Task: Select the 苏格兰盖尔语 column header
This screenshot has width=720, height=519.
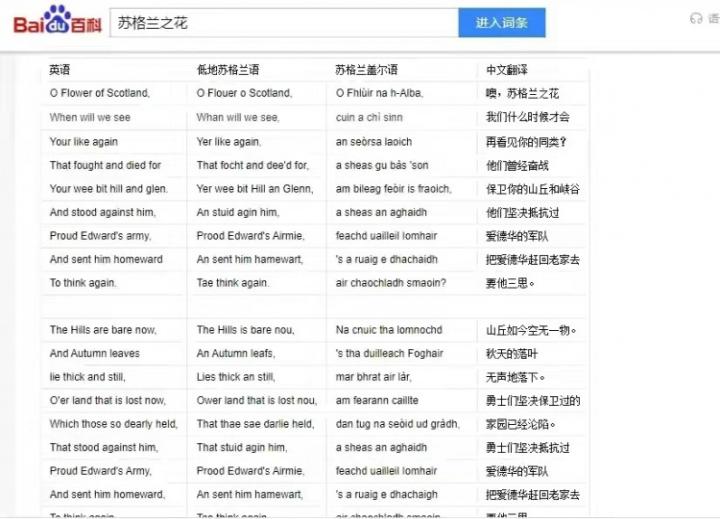Action: pyautogui.click(x=366, y=70)
